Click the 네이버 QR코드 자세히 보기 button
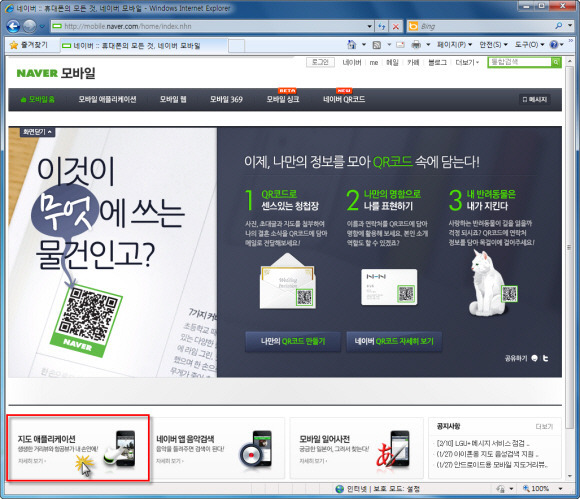Screen dimensions: 580x499 pos(394,341)
